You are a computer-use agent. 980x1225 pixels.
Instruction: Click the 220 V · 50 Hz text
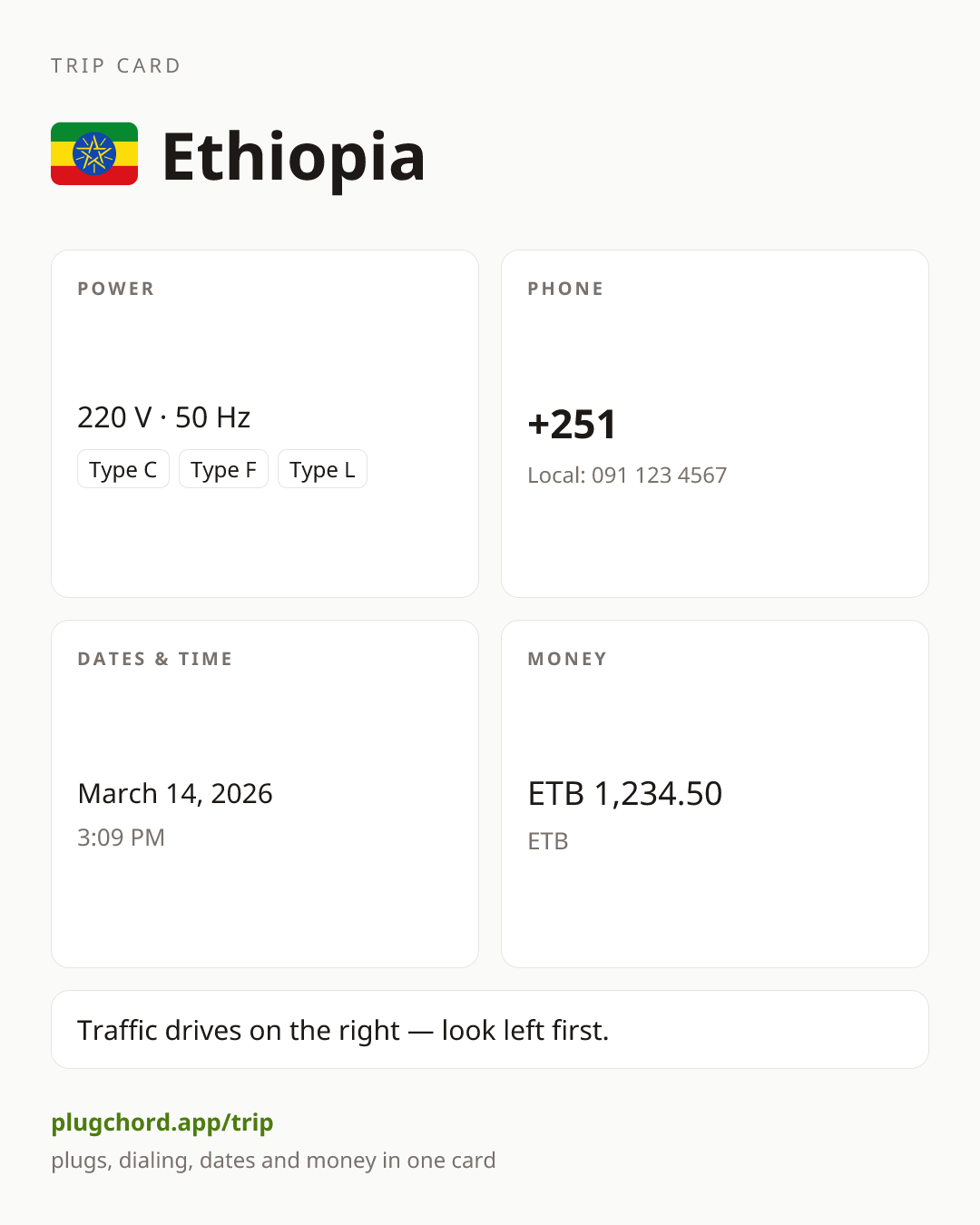[164, 417]
